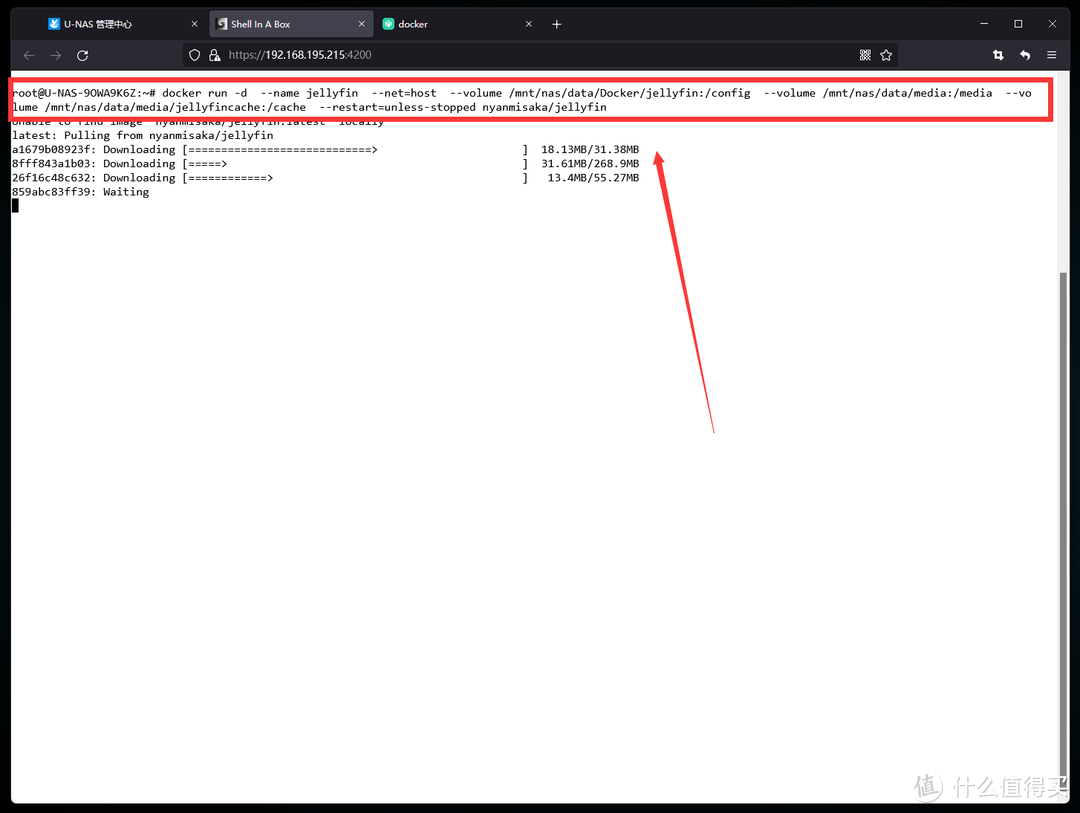Bookmark this page with the star
The image size is (1080, 813).
point(886,55)
